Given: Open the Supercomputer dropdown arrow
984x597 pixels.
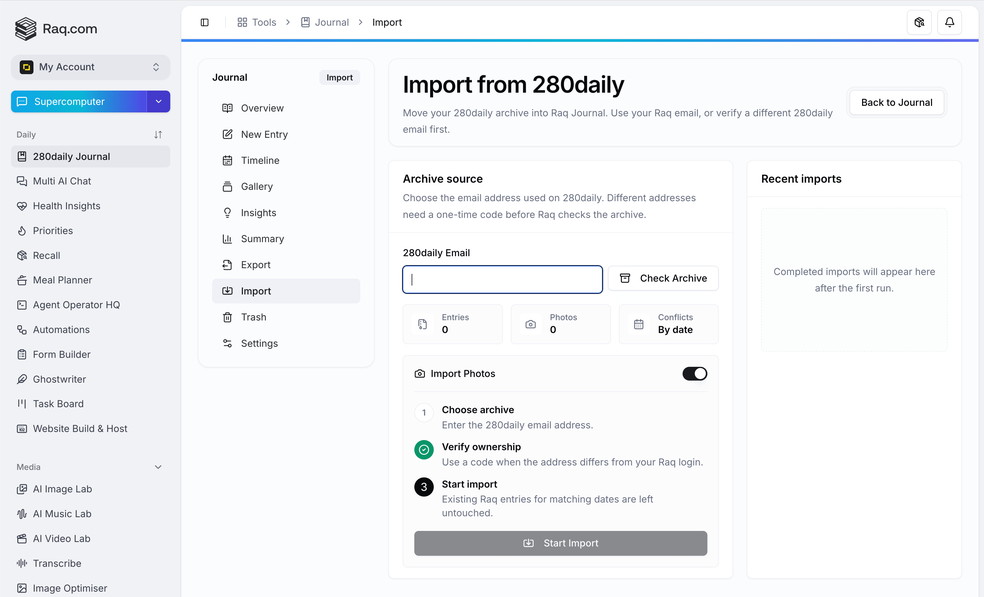Looking at the screenshot, I should pos(159,102).
